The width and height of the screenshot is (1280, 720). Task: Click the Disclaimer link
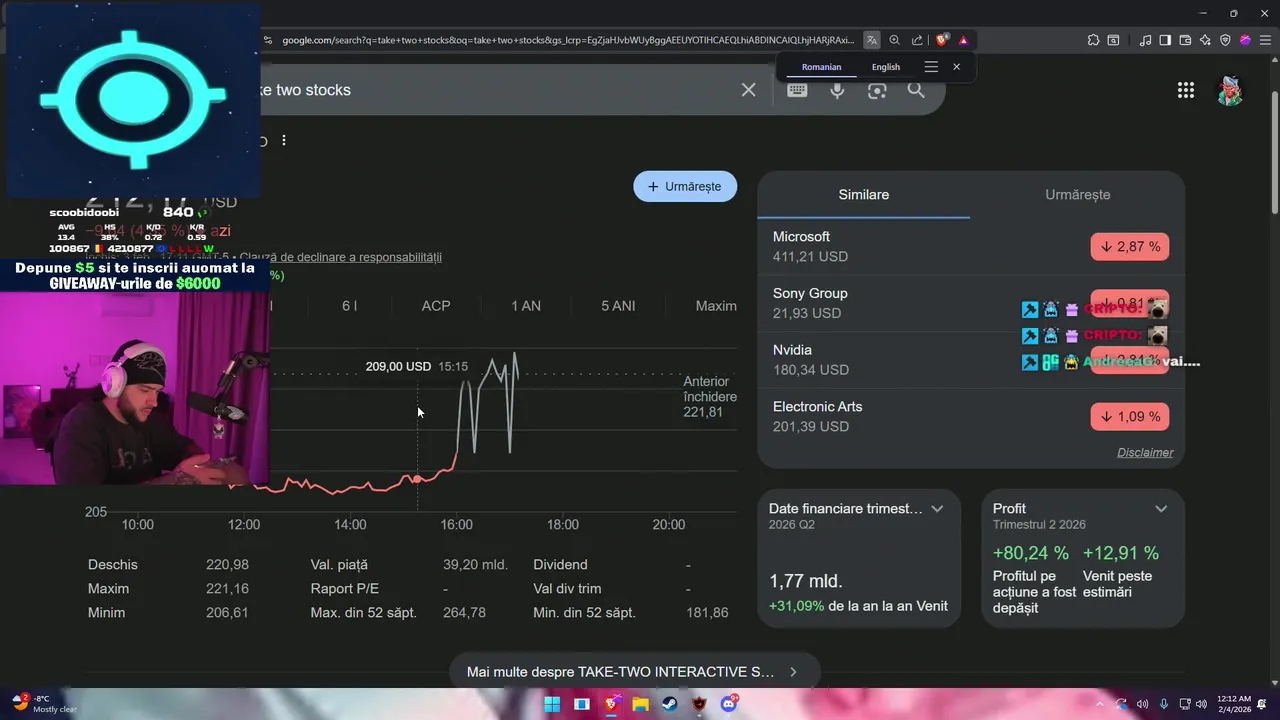click(1145, 453)
